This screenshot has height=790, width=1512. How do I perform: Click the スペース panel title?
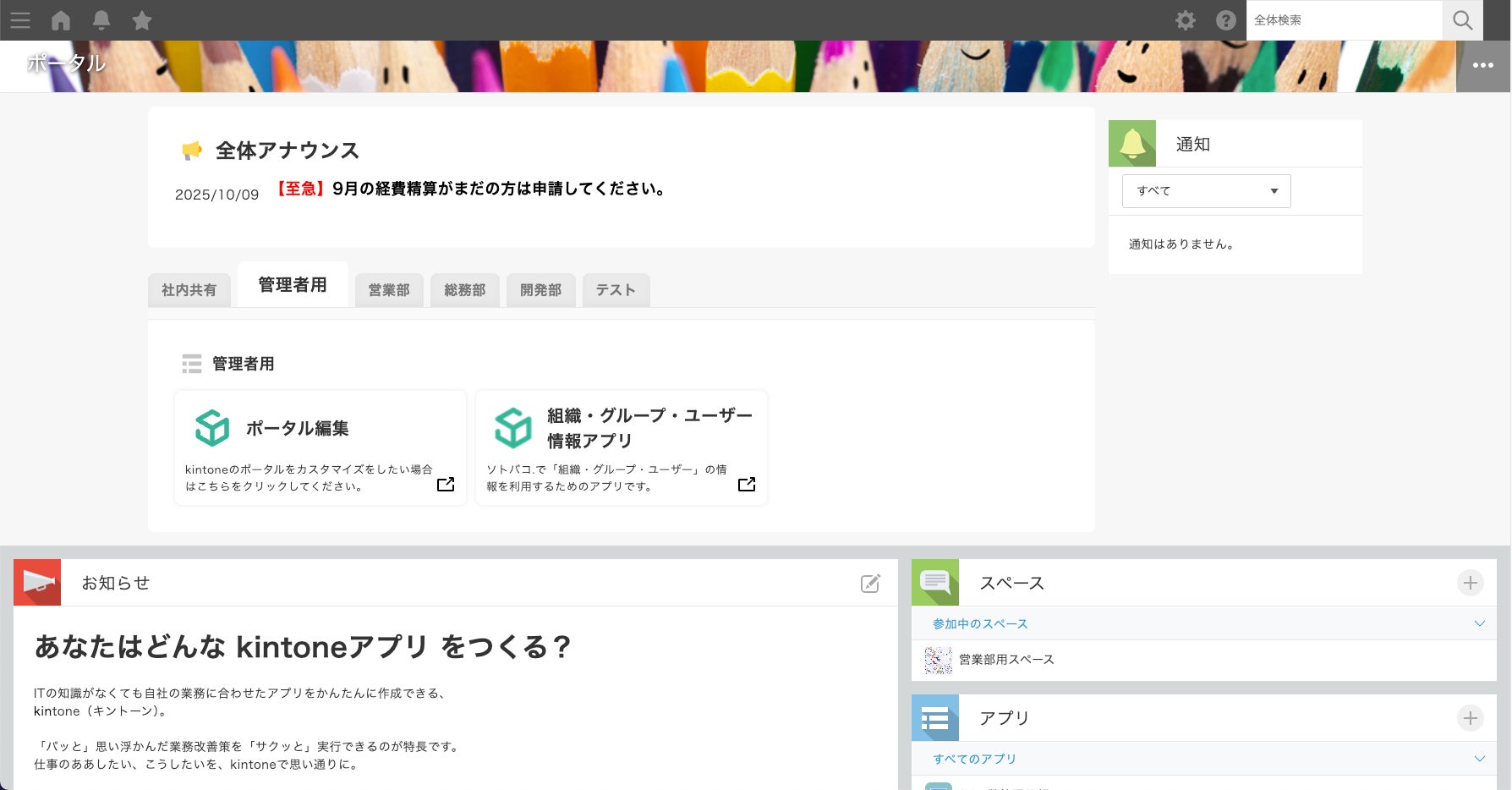(1012, 583)
